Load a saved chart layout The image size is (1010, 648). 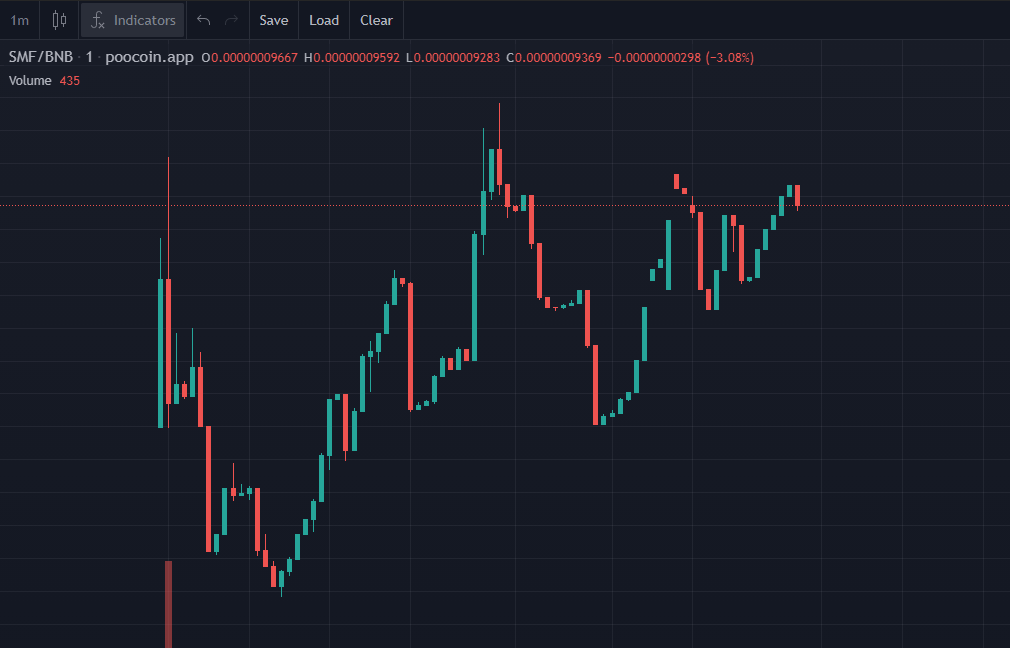[324, 20]
